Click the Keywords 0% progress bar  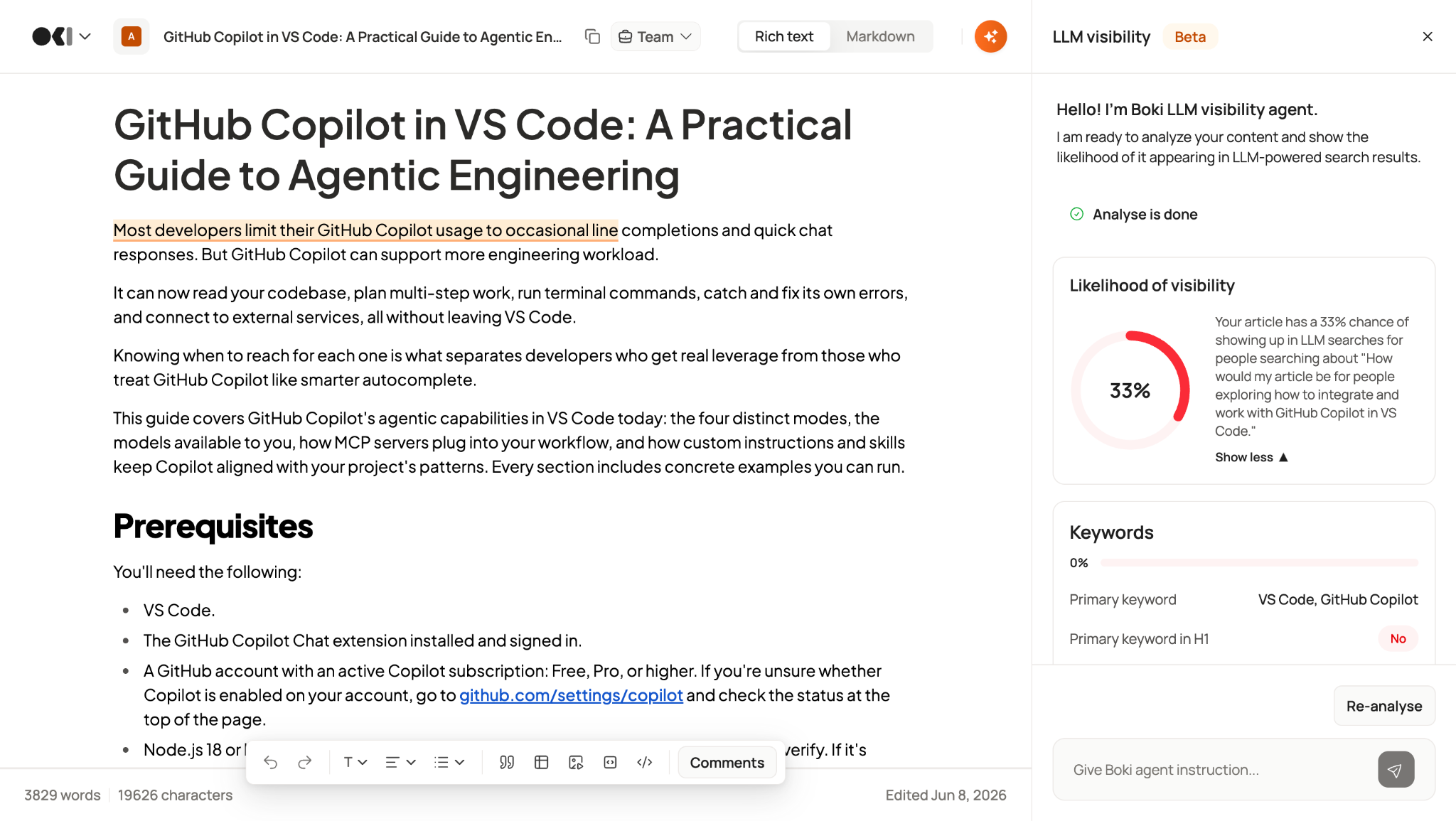point(1259,562)
